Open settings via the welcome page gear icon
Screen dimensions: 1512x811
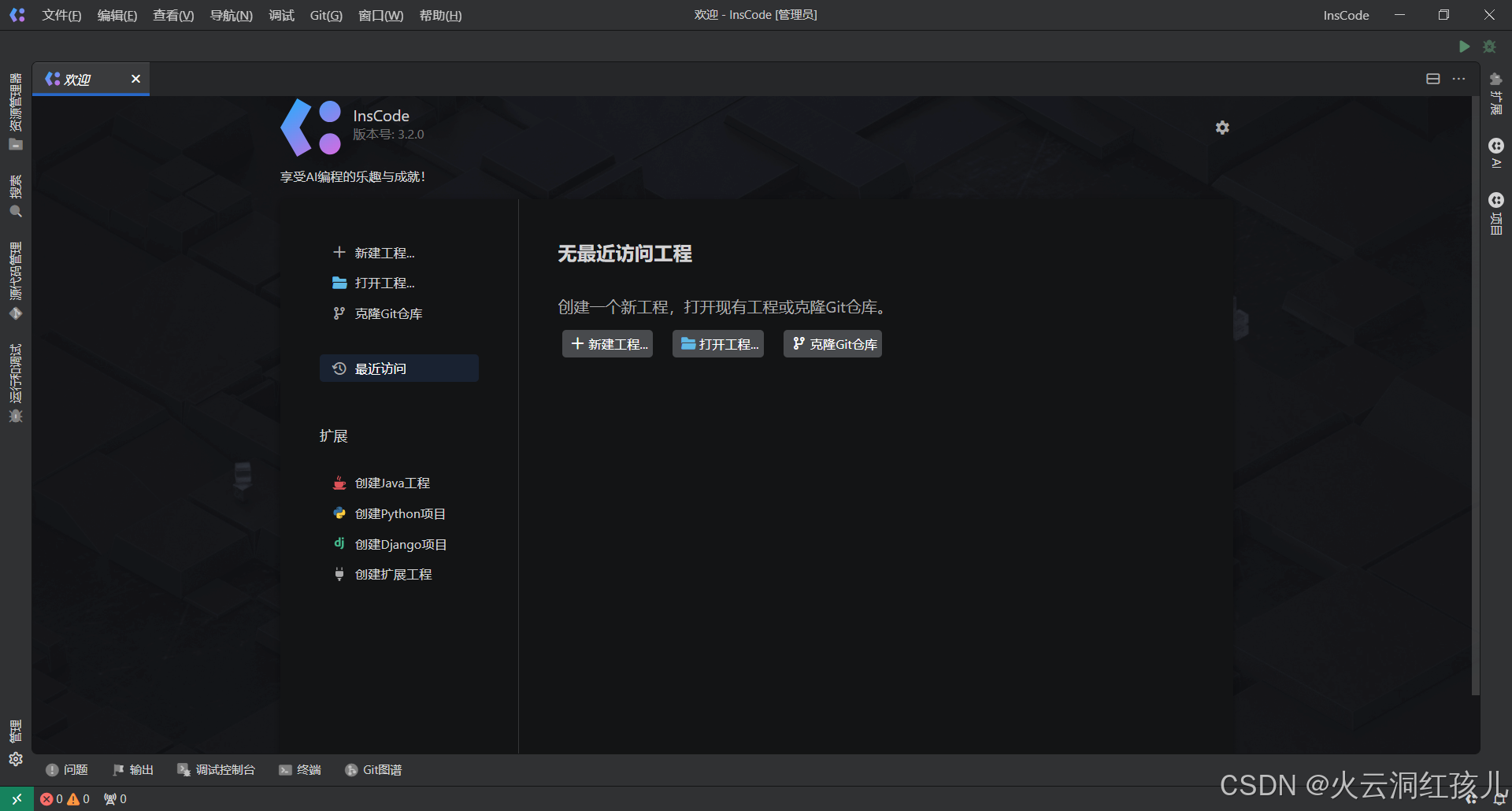pos(1221,127)
